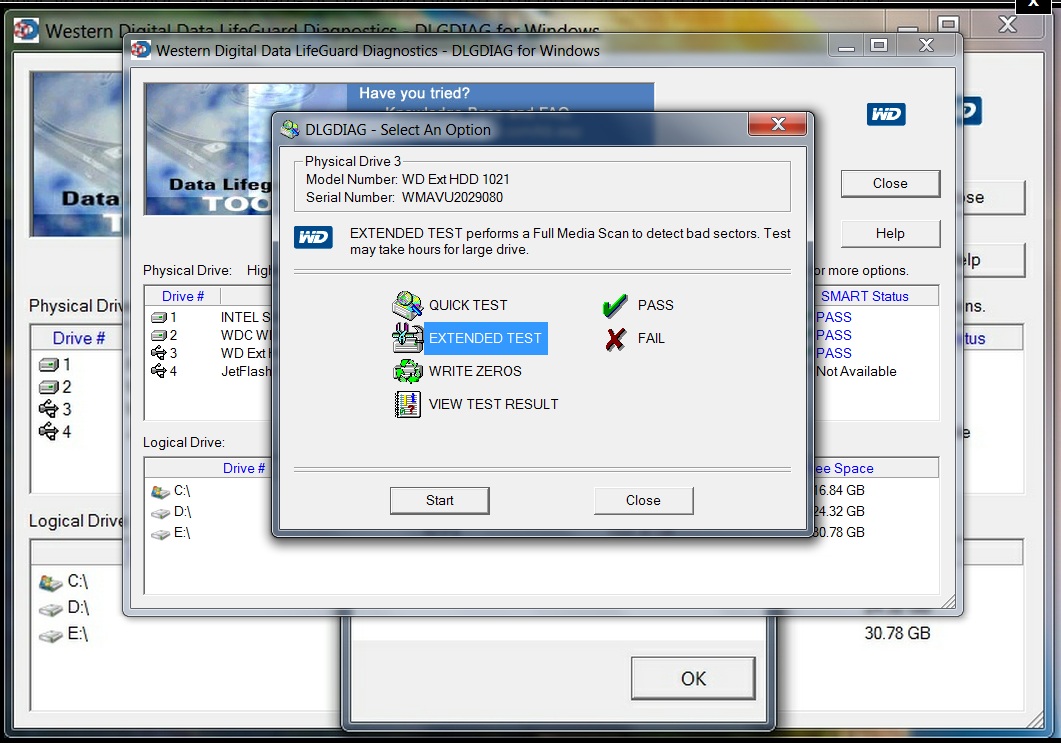Close the DLGDIAG dialog with red X

pos(777,124)
